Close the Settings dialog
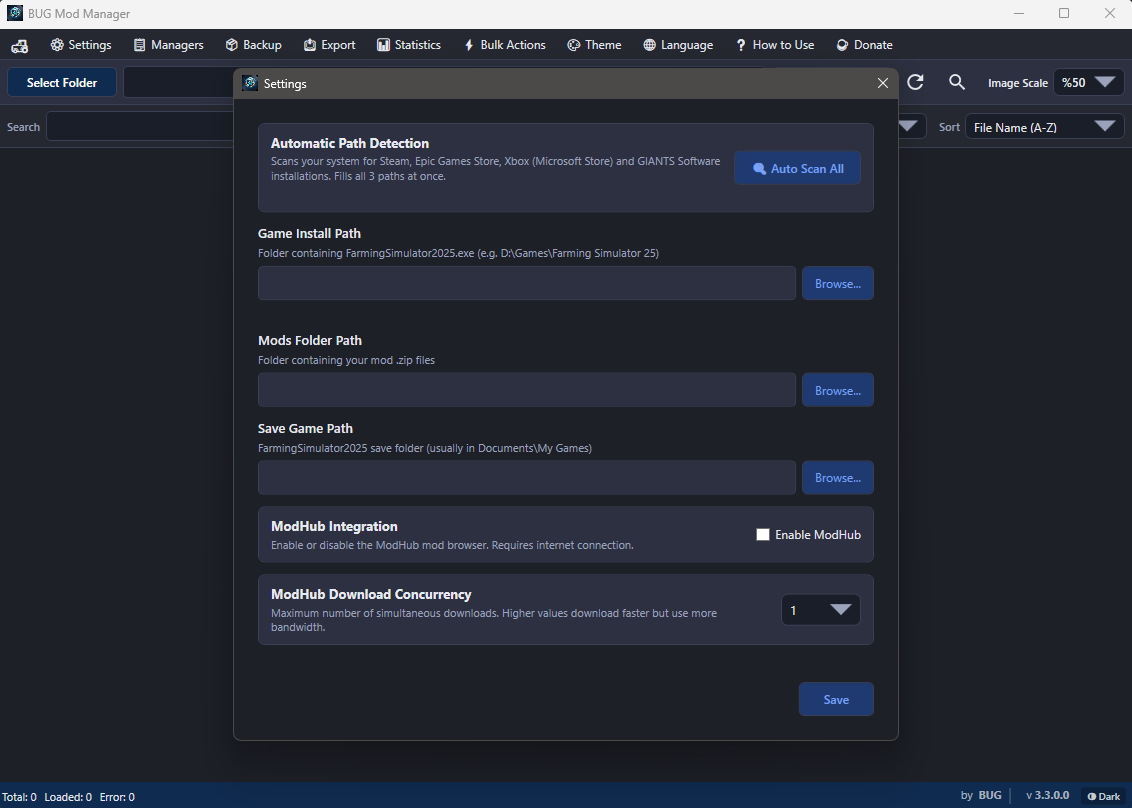 882,84
